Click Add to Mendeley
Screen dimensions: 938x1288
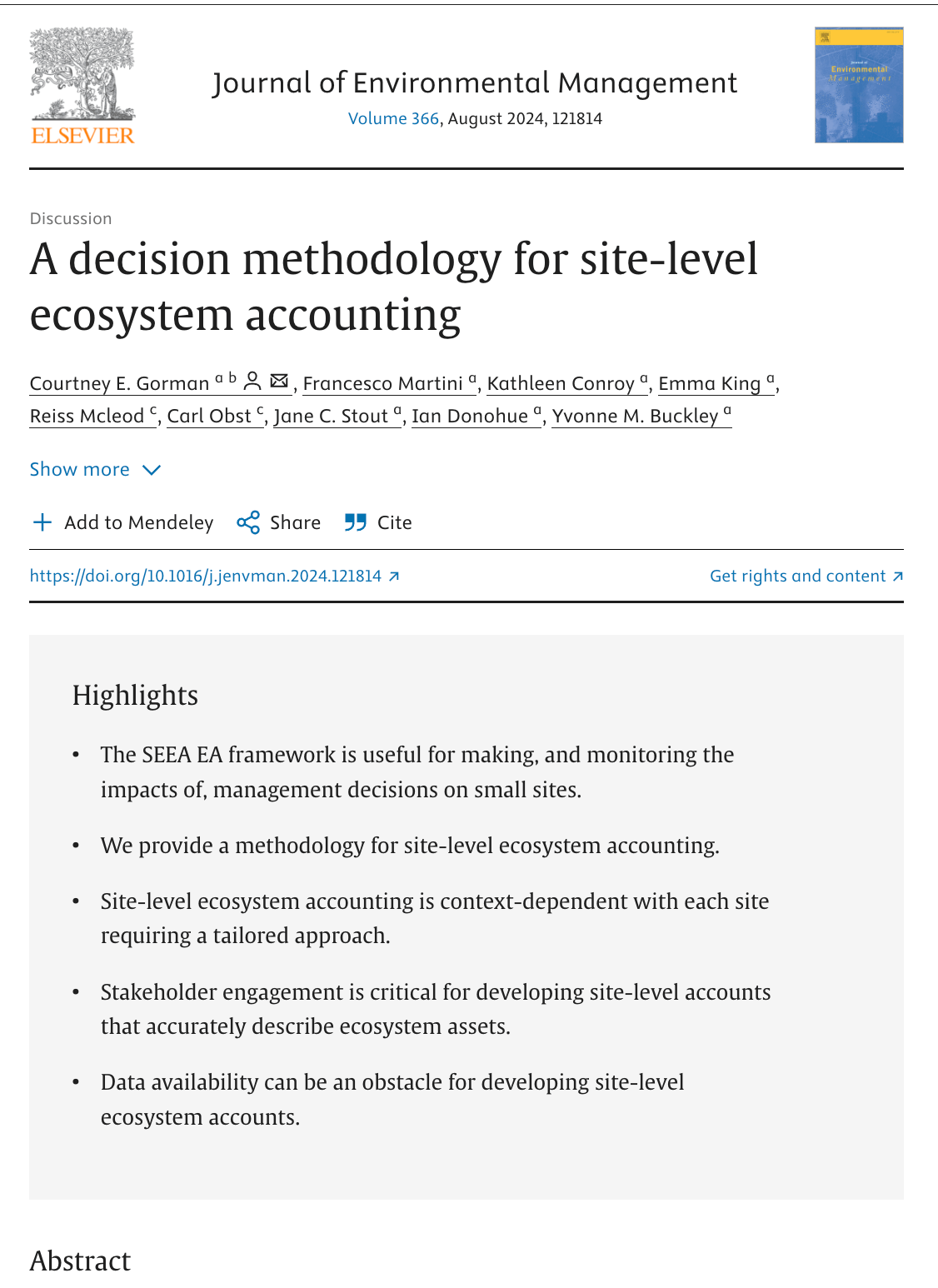coord(138,522)
